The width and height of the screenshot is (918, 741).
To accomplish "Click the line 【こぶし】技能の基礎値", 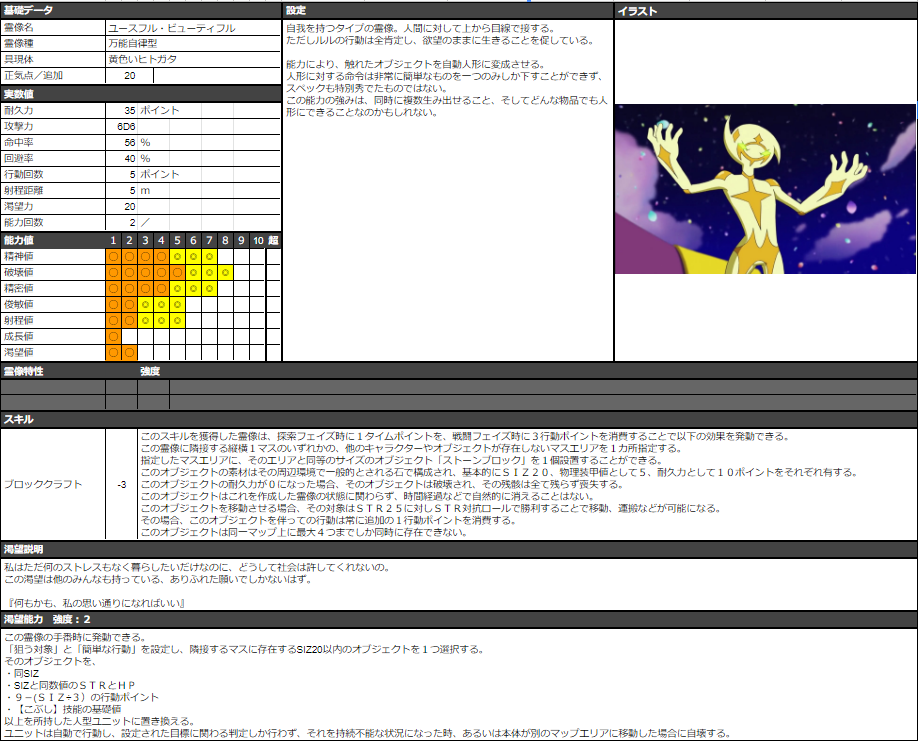I will (64, 709).
